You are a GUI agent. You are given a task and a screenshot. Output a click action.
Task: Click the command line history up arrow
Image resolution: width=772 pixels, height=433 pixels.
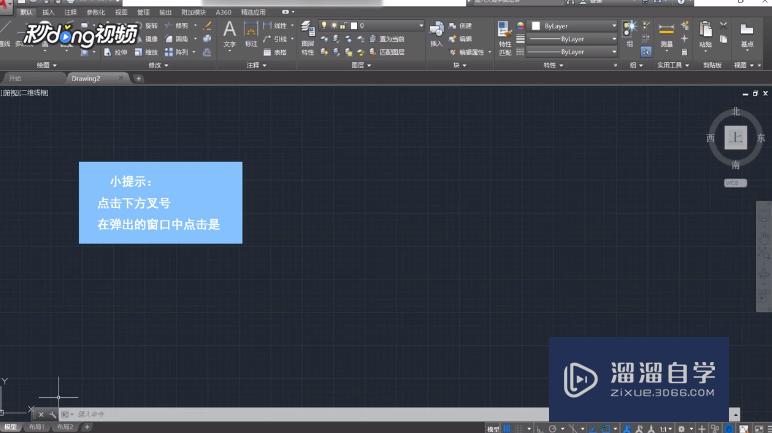[x=735, y=414]
